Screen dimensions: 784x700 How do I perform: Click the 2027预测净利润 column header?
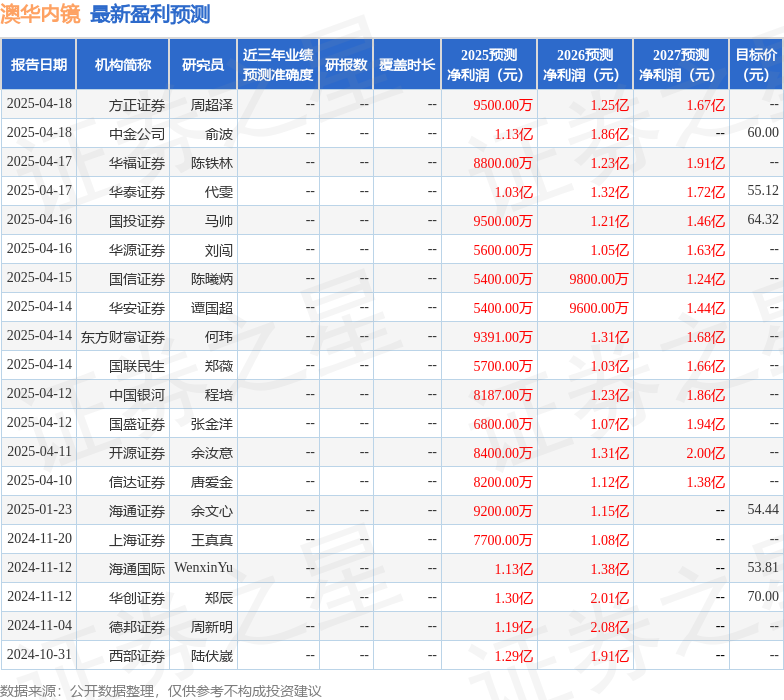tap(681, 65)
